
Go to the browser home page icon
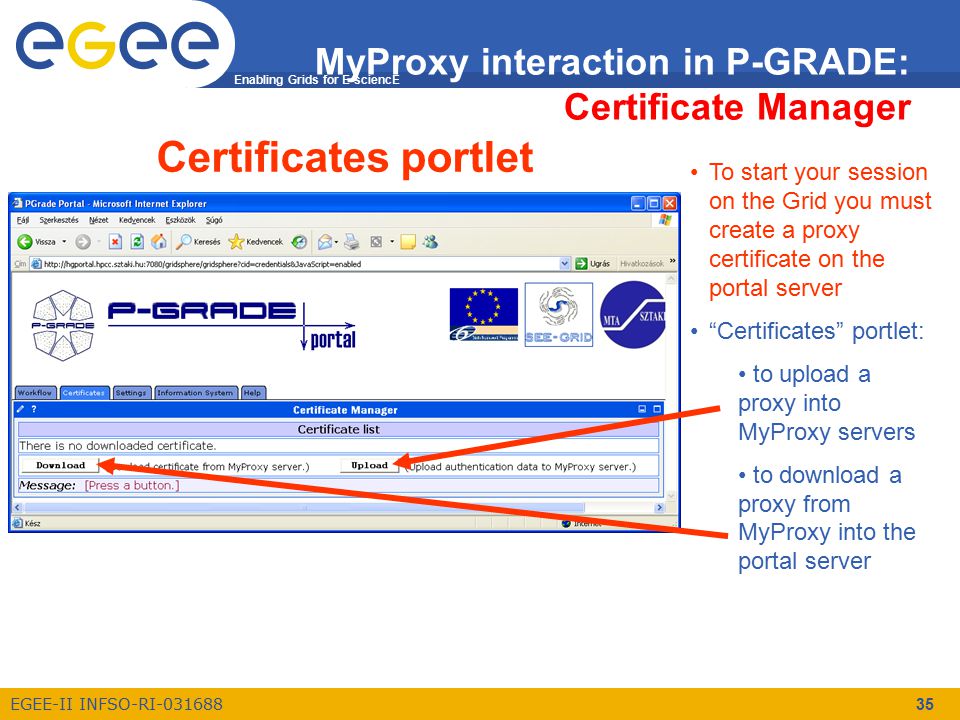pyautogui.click(x=159, y=242)
